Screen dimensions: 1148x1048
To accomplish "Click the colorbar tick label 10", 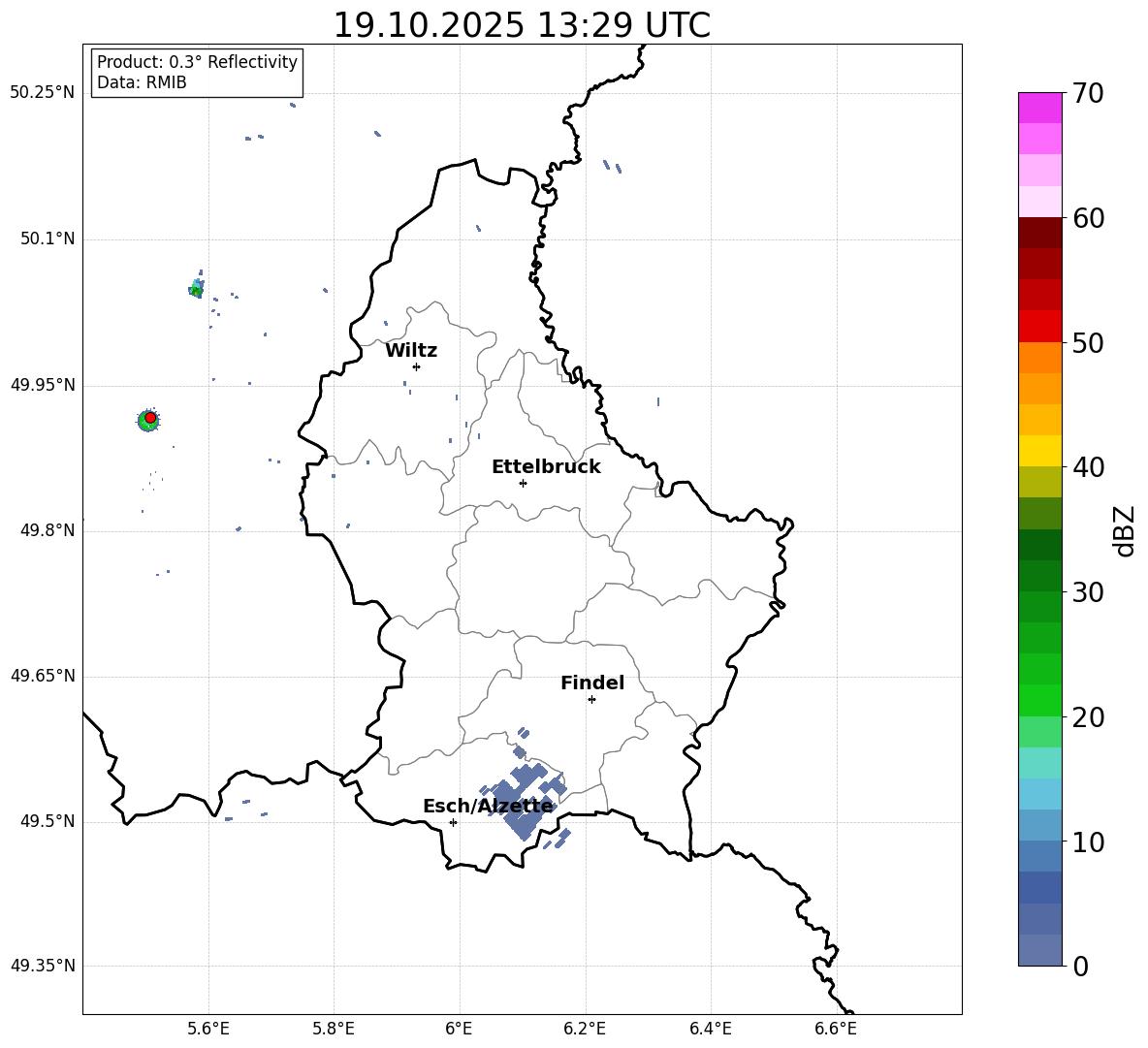I will tap(1089, 842).
